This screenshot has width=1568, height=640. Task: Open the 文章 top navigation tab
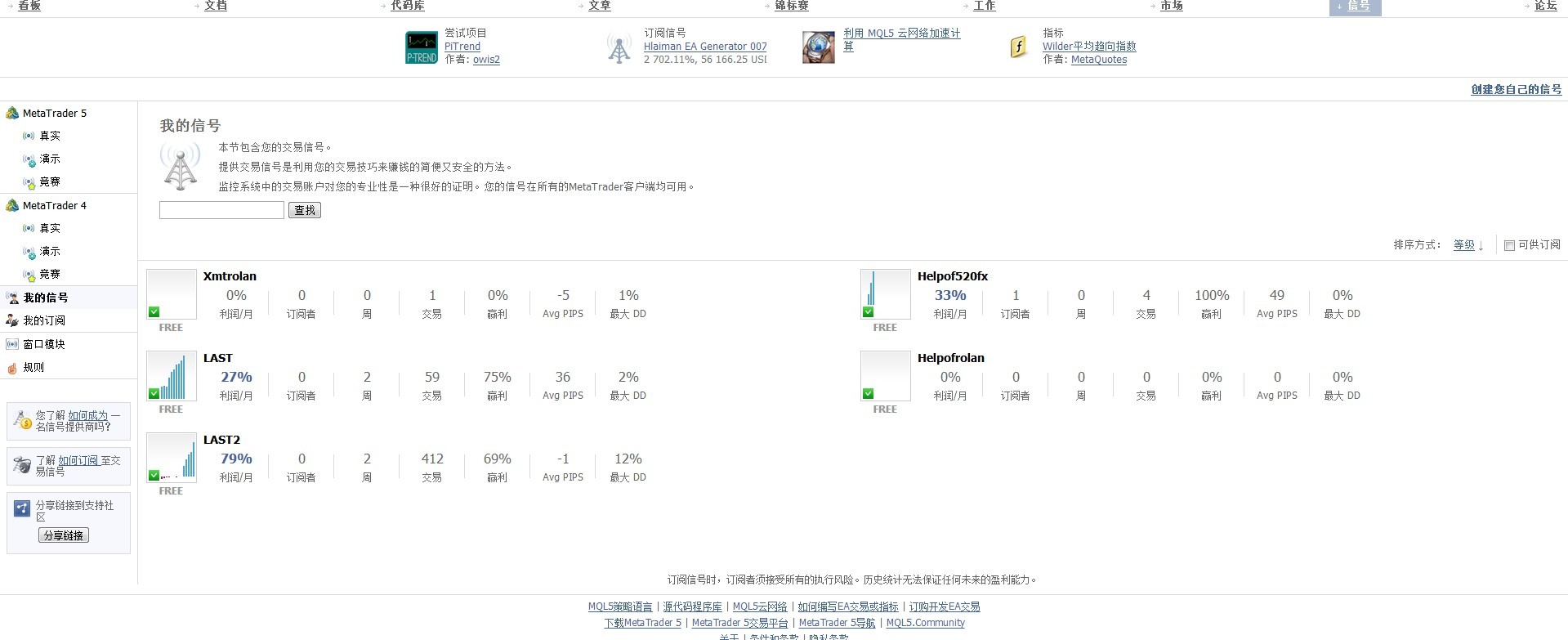600,6
